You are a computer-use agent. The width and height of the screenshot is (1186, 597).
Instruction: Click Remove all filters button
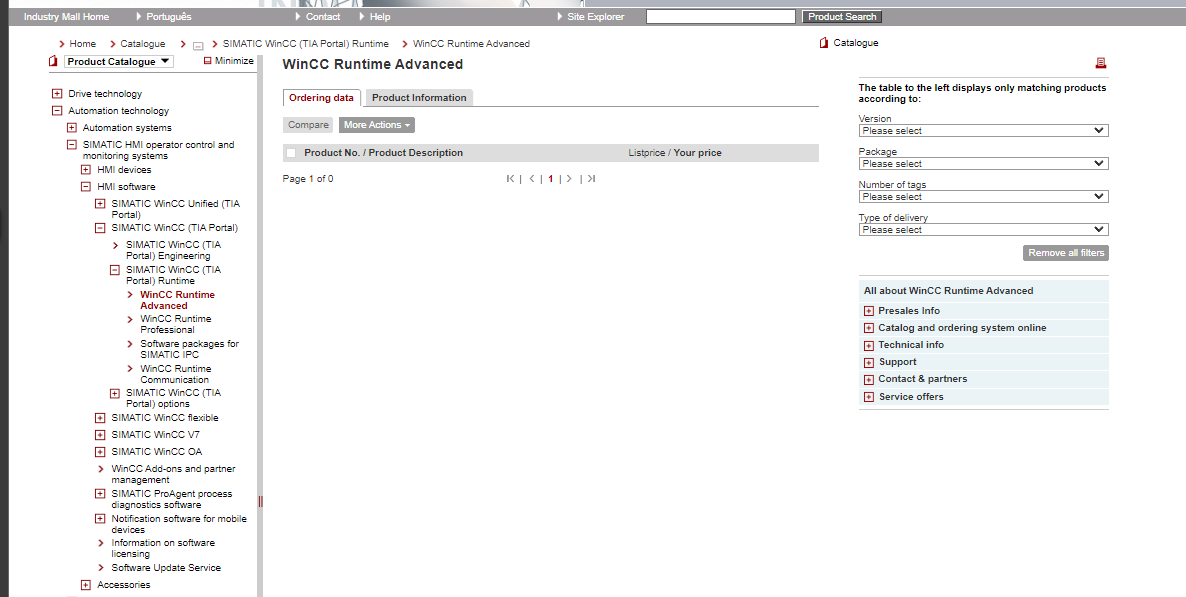(x=1066, y=253)
